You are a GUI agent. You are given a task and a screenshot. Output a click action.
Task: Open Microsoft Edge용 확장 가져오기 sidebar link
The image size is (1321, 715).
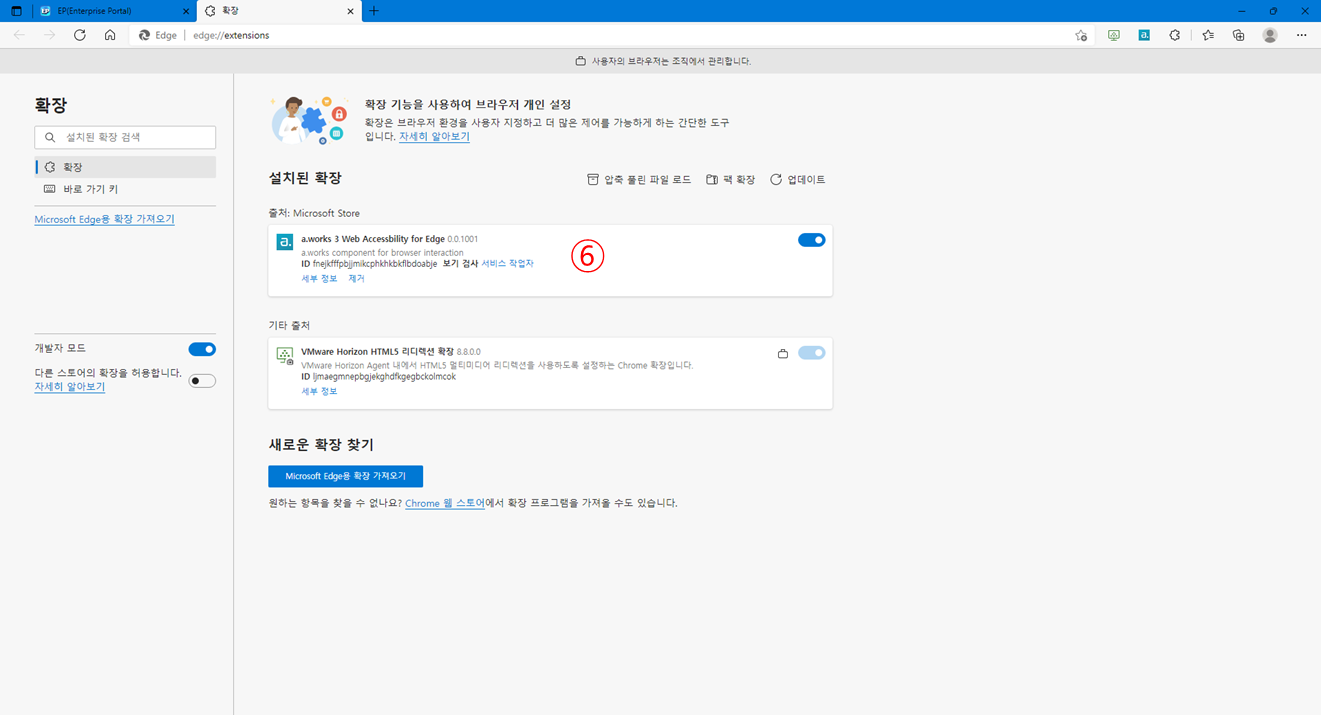coord(104,219)
